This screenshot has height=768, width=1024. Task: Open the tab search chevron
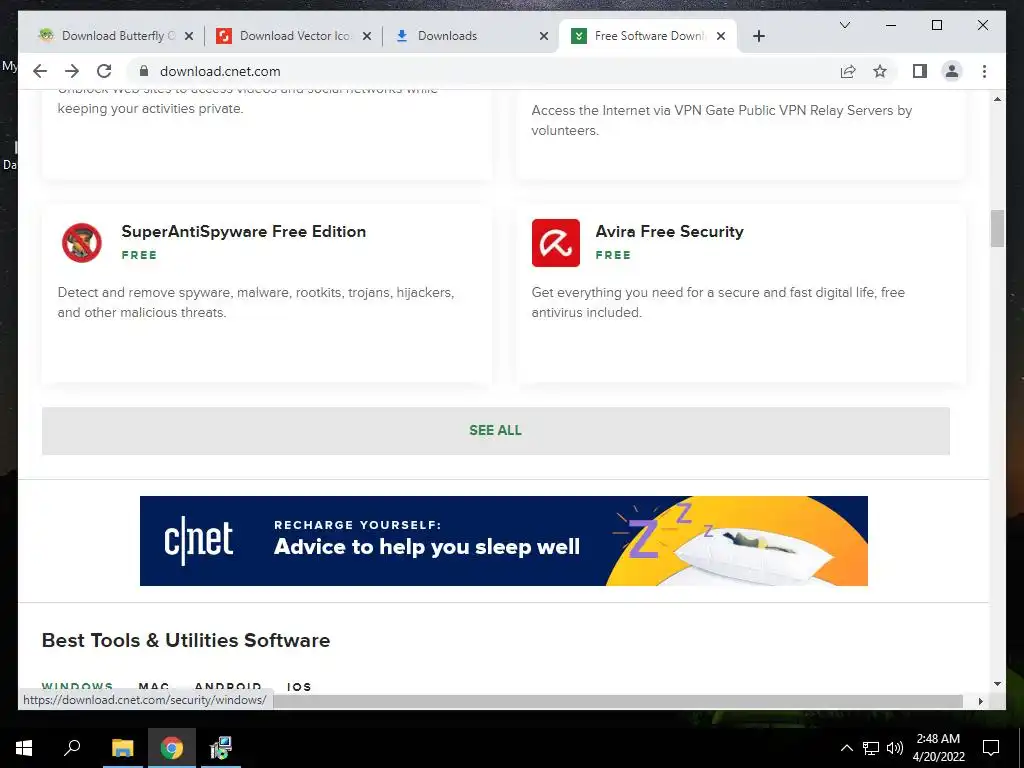pos(844,25)
